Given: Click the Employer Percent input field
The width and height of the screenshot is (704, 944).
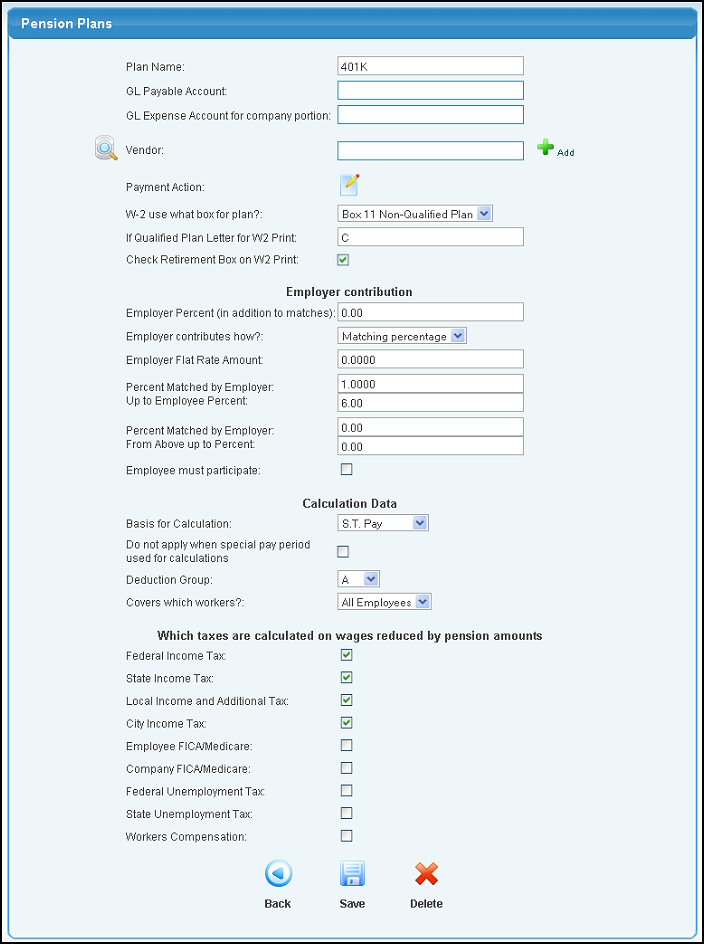Looking at the screenshot, I should pos(431,312).
